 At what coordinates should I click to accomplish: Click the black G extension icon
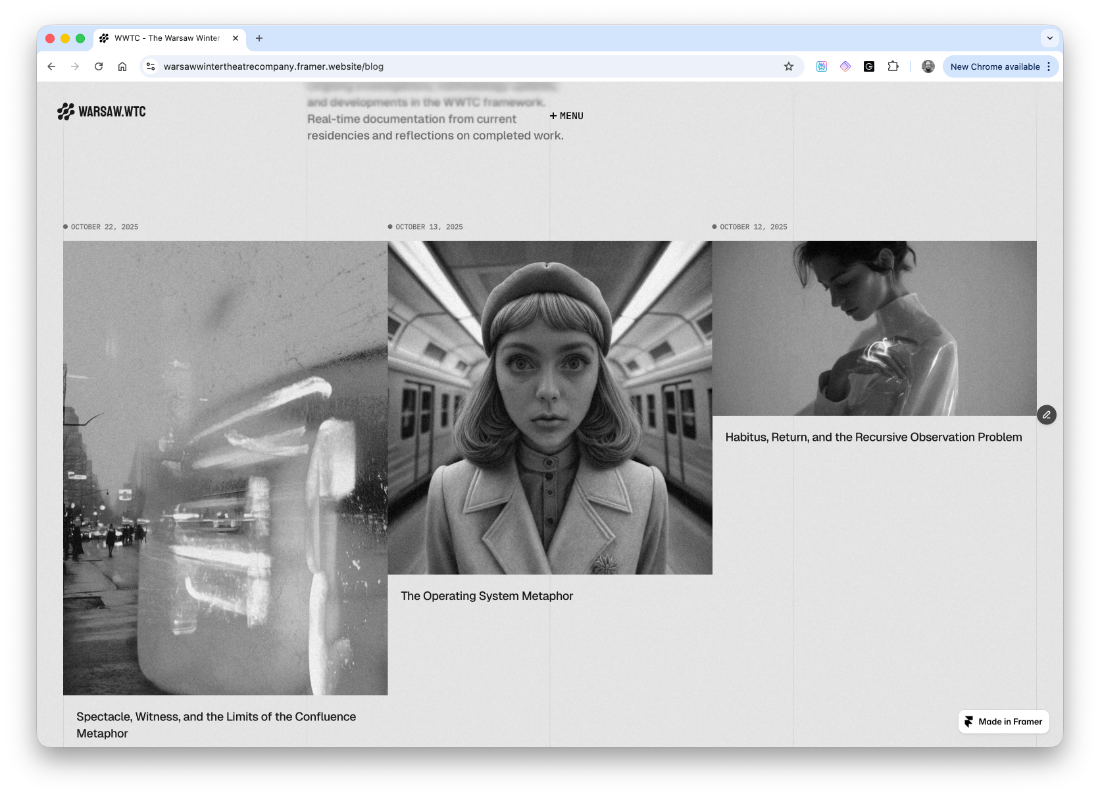coord(869,67)
